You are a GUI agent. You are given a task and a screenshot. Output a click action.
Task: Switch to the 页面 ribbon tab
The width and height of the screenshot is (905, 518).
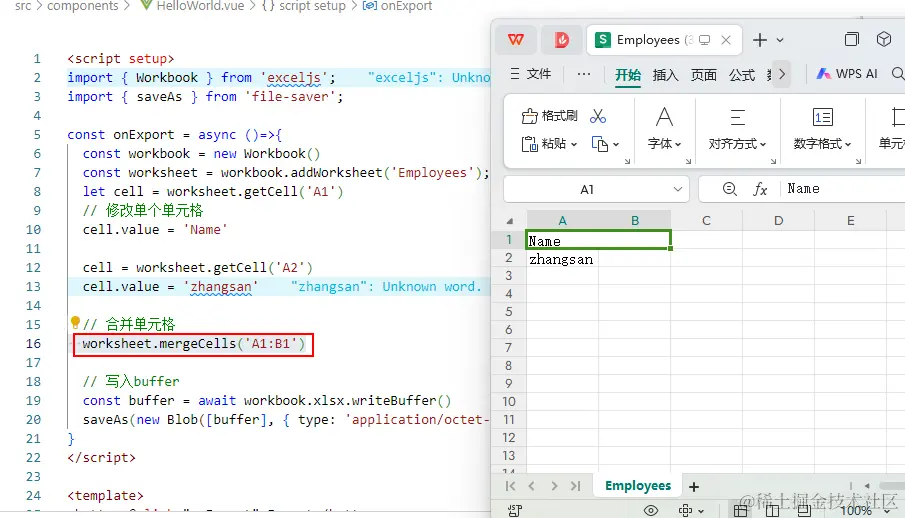click(704, 74)
